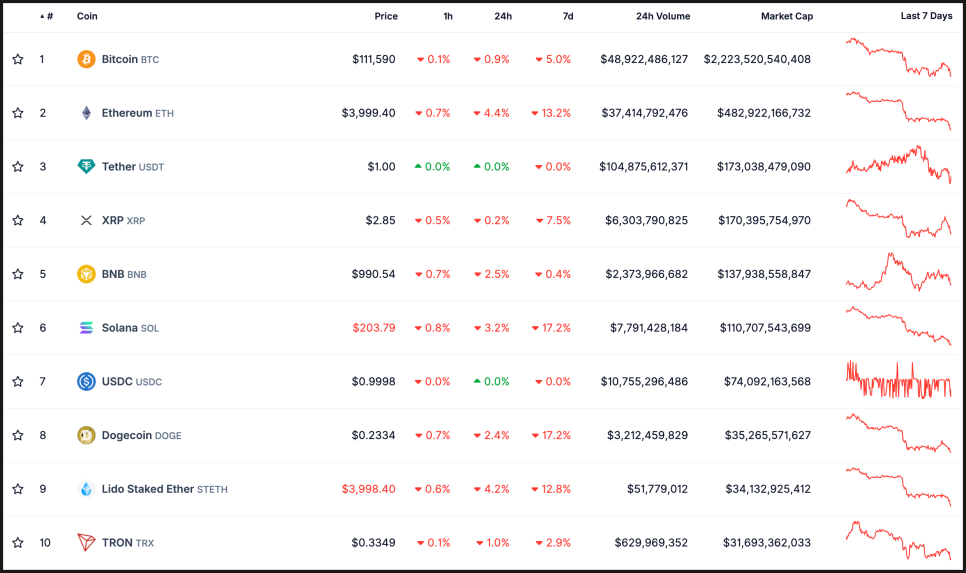Open the Ethereum ETH coin link
This screenshot has height=573, width=966.
pyautogui.click(x=137, y=113)
